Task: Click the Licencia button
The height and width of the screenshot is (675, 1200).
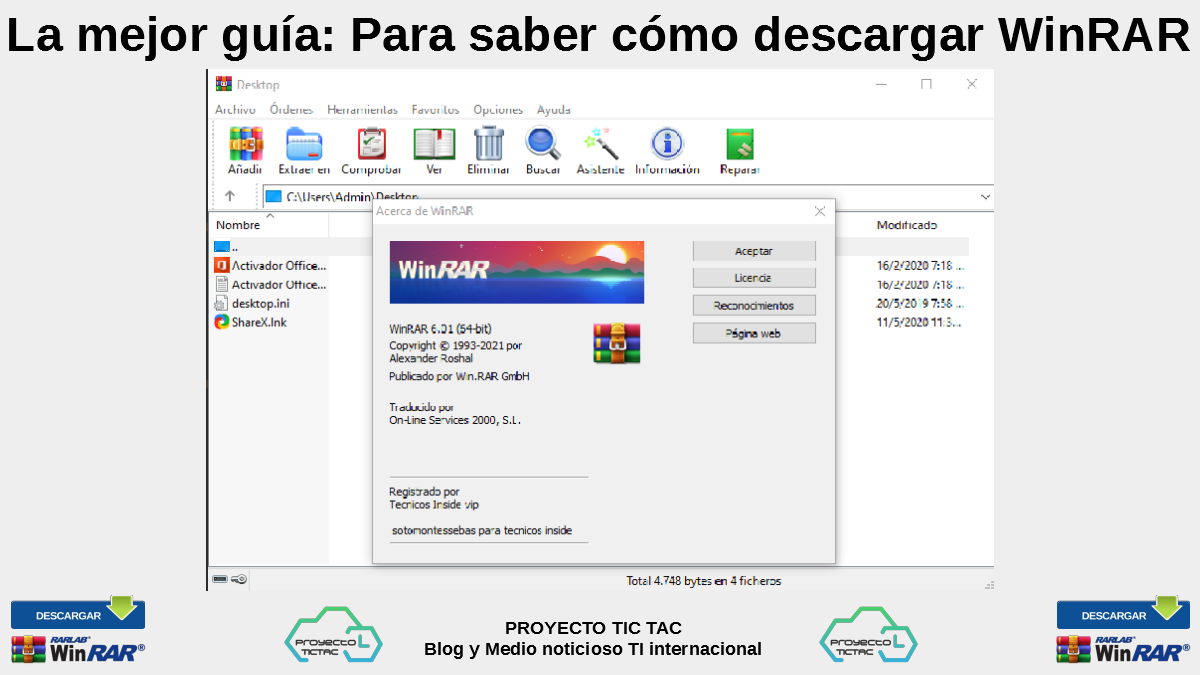Action: click(753, 278)
